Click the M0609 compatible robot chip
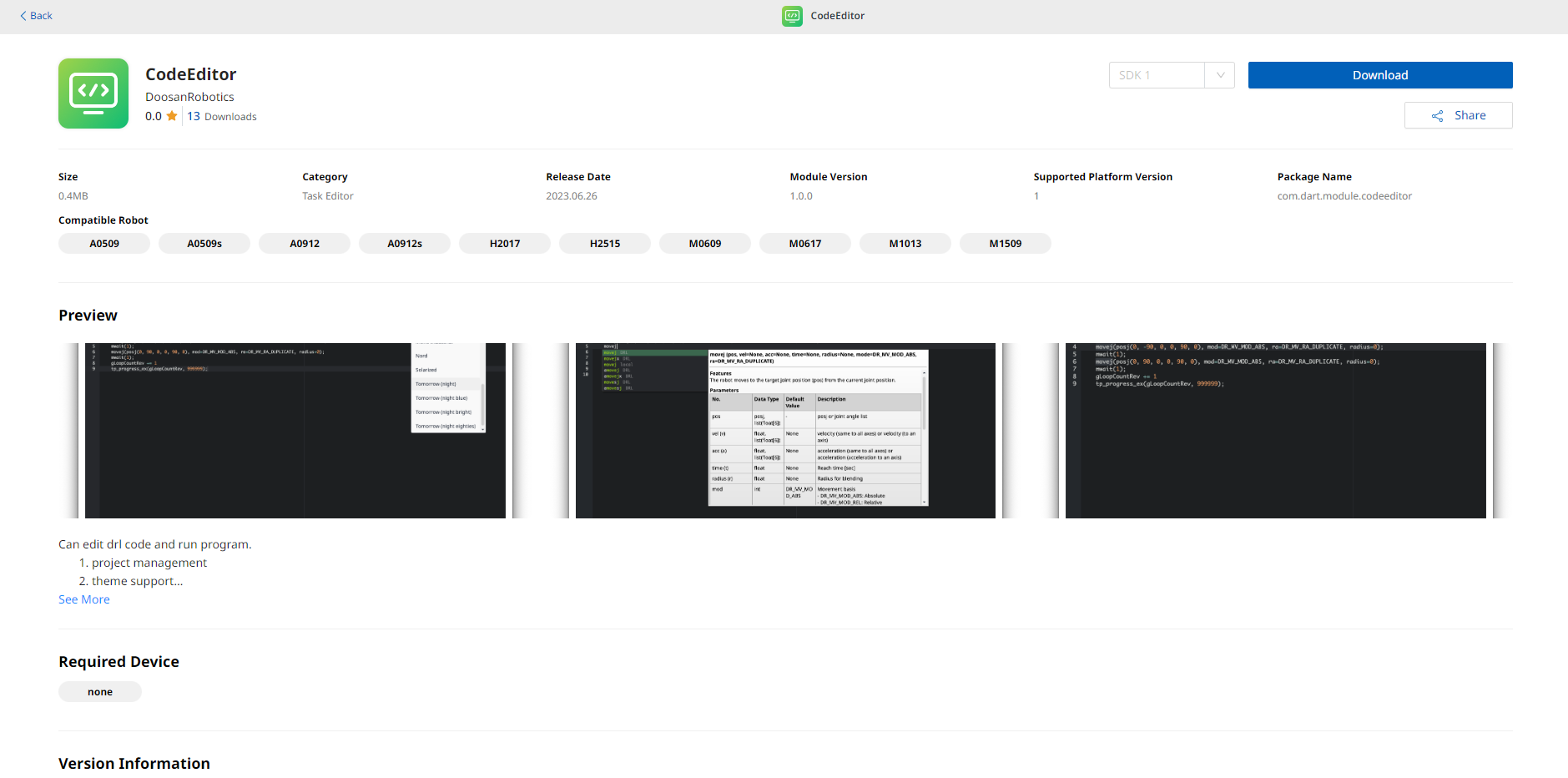Screen dimensions: 1568x778 705,244
